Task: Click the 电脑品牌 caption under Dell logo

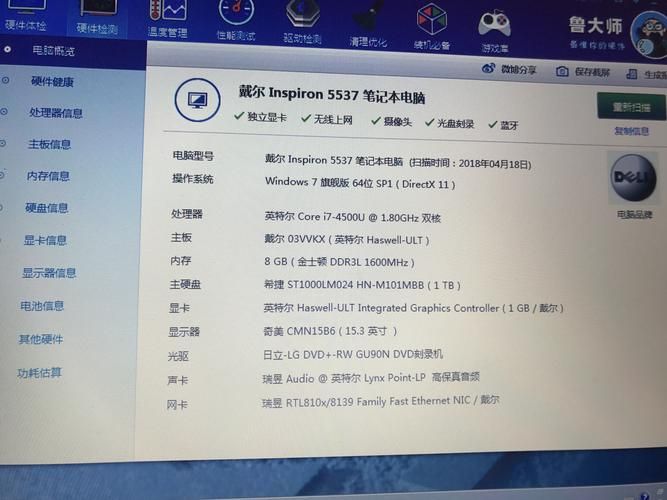Action: click(x=634, y=214)
